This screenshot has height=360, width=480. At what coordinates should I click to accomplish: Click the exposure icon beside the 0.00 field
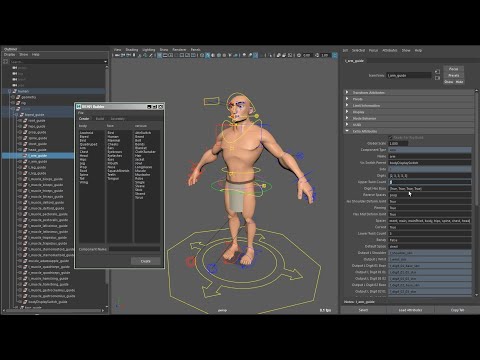point(299,55)
